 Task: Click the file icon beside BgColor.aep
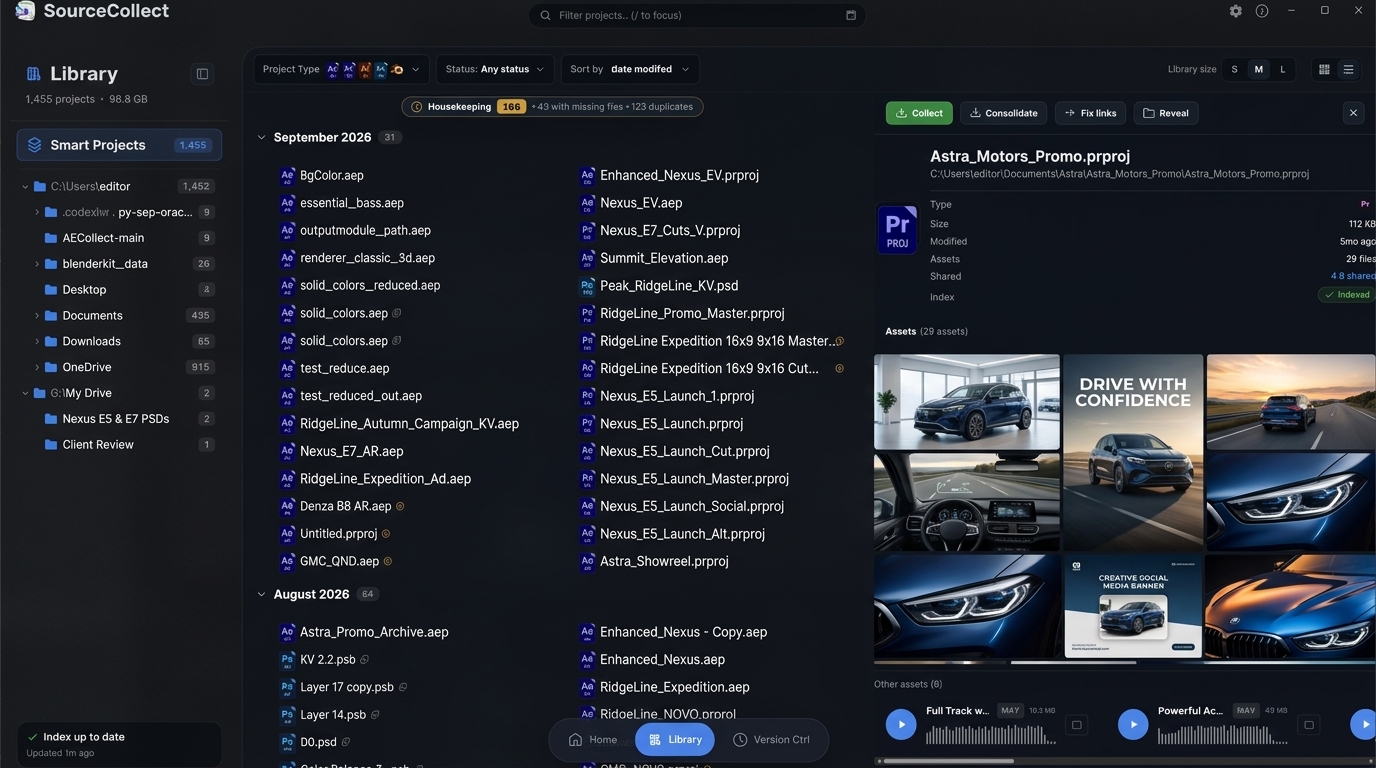[288, 175]
